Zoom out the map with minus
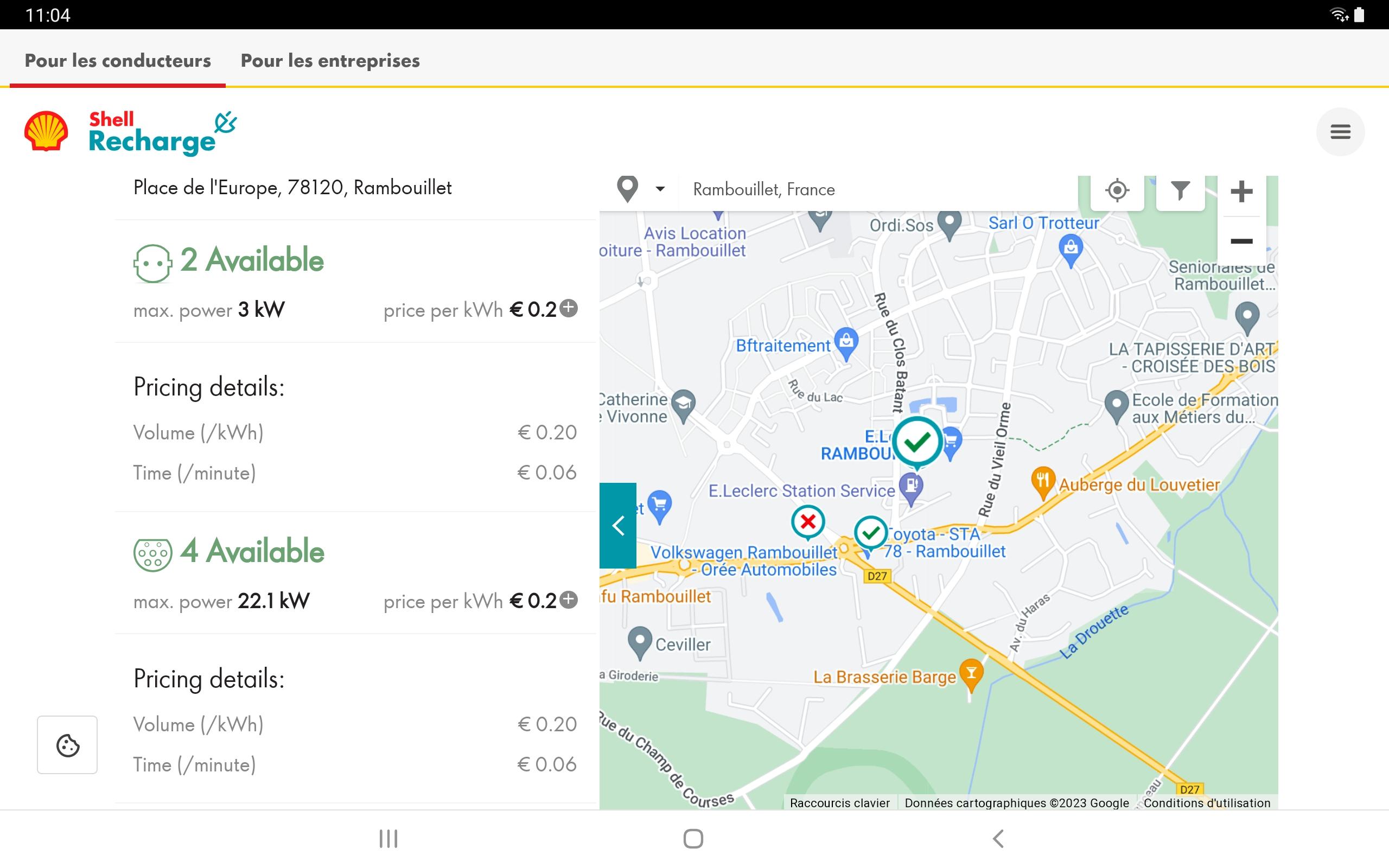Viewport: 1389px width, 868px height. (1241, 241)
